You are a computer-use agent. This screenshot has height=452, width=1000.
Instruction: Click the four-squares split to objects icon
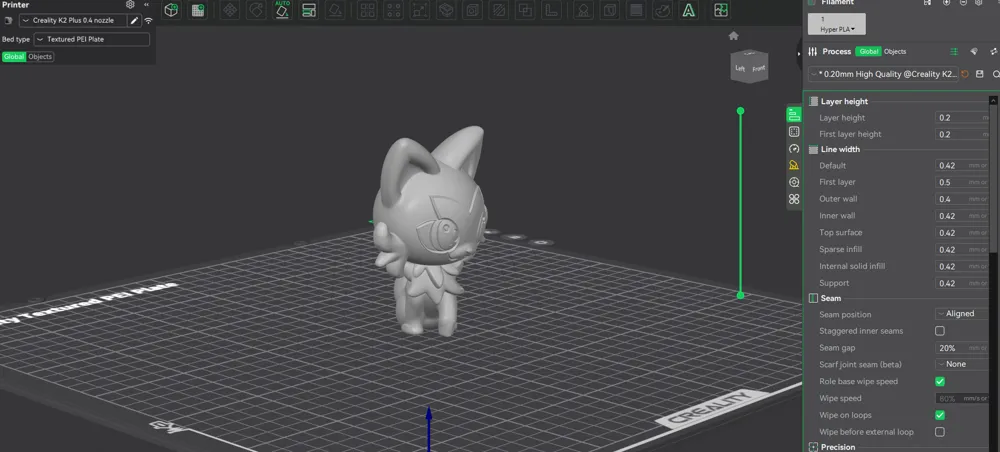click(x=367, y=10)
